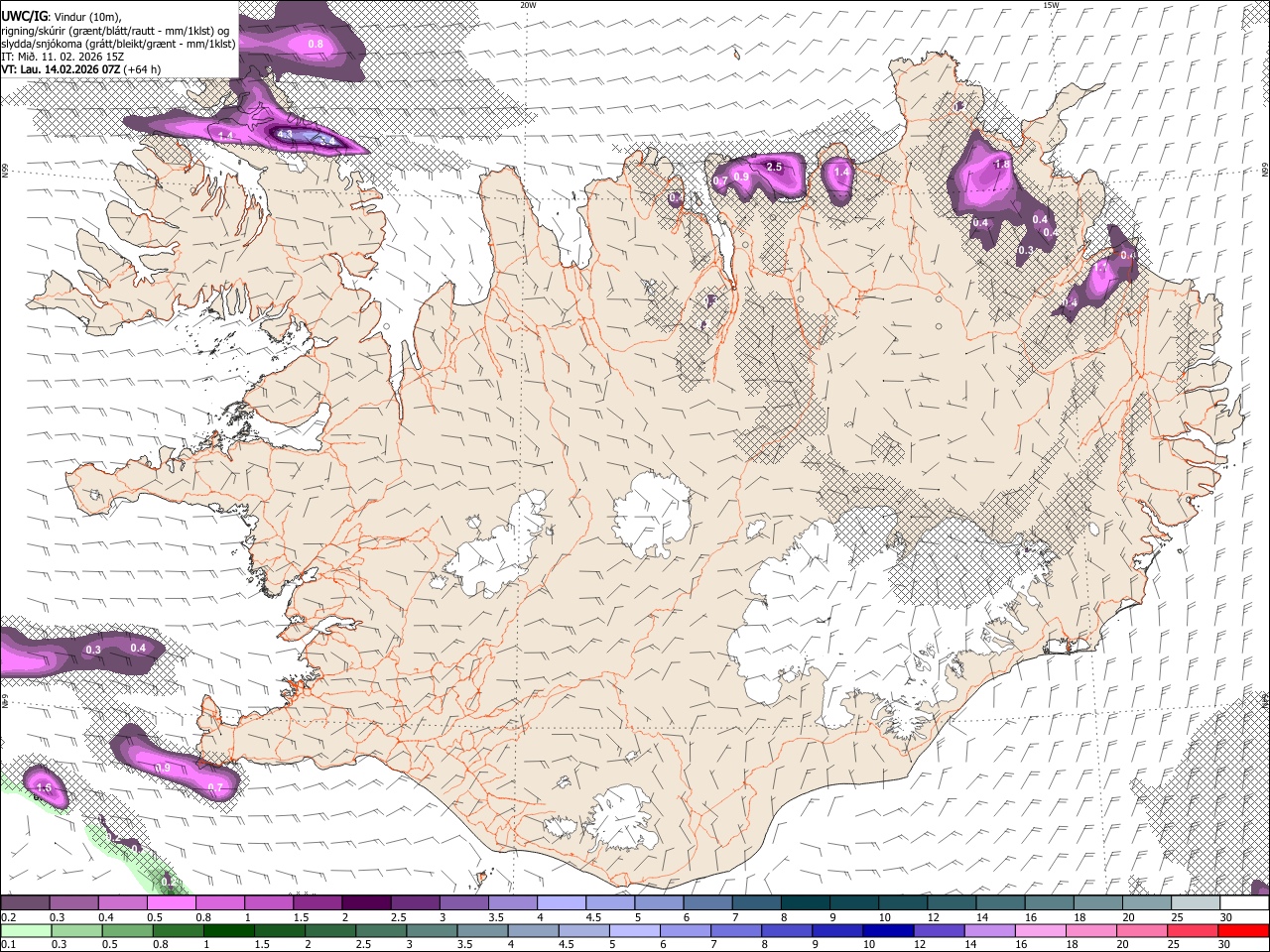Click the dark teal upper swatch between 8 and 9
The width and height of the screenshot is (1270, 952).
(x=806, y=903)
